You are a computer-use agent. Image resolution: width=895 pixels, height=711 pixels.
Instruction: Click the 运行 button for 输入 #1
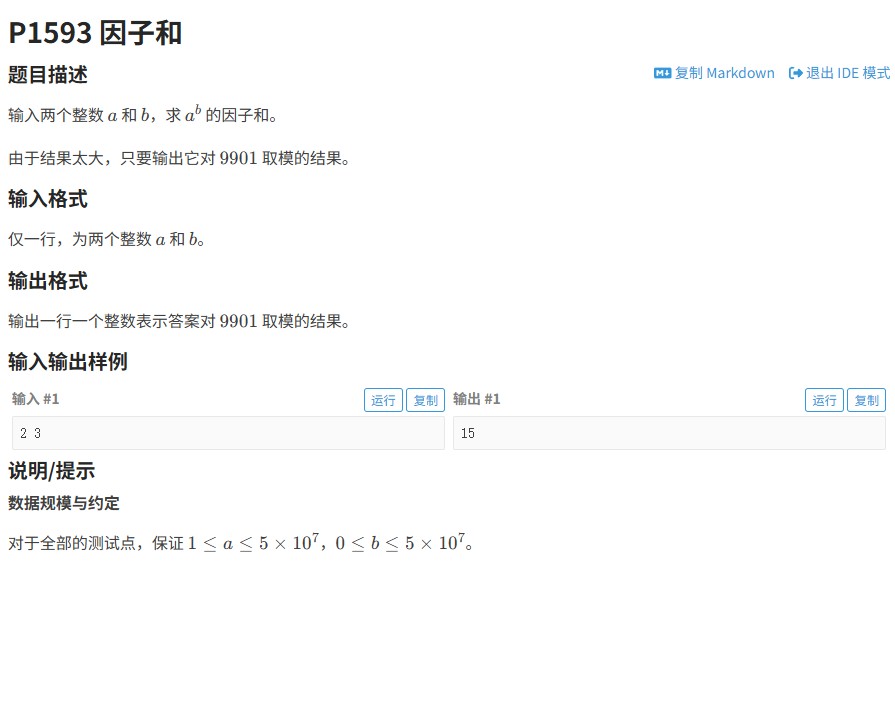click(x=383, y=400)
